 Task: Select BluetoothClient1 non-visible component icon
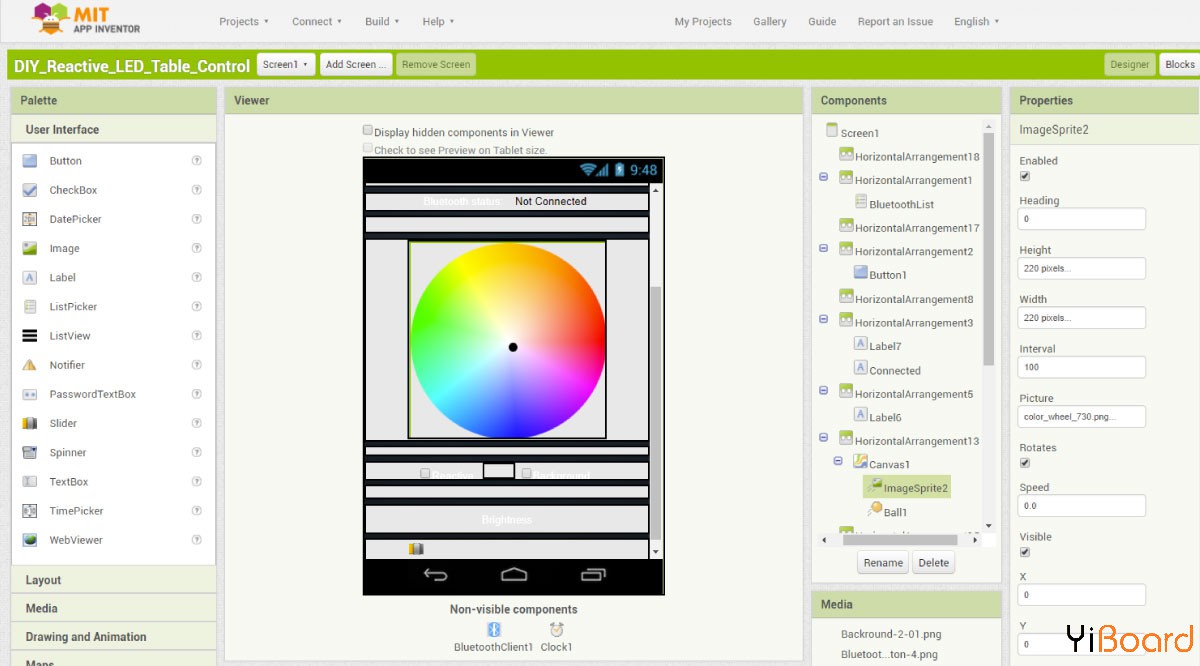pyautogui.click(x=494, y=629)
